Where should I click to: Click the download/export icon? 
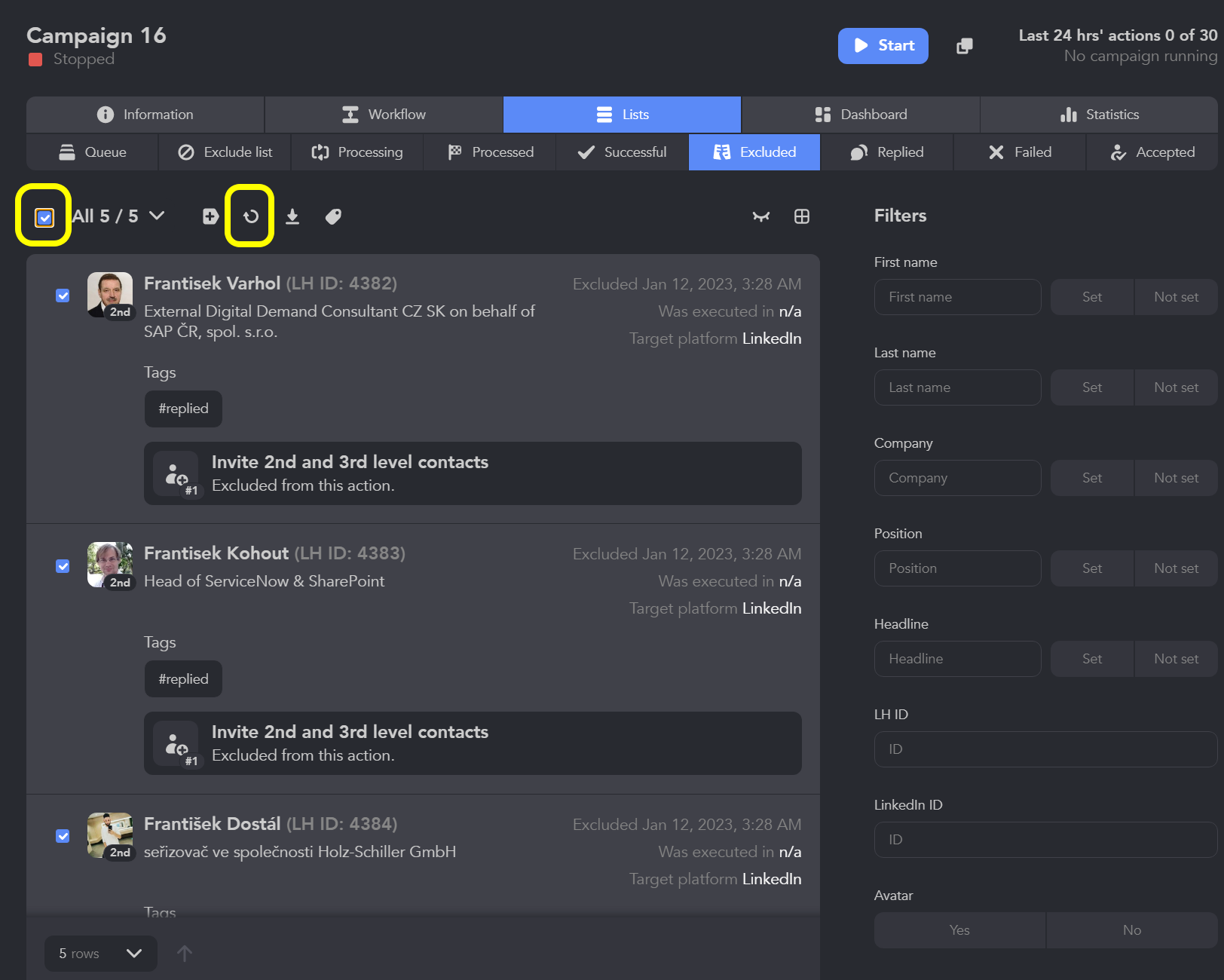click(292, 216)
